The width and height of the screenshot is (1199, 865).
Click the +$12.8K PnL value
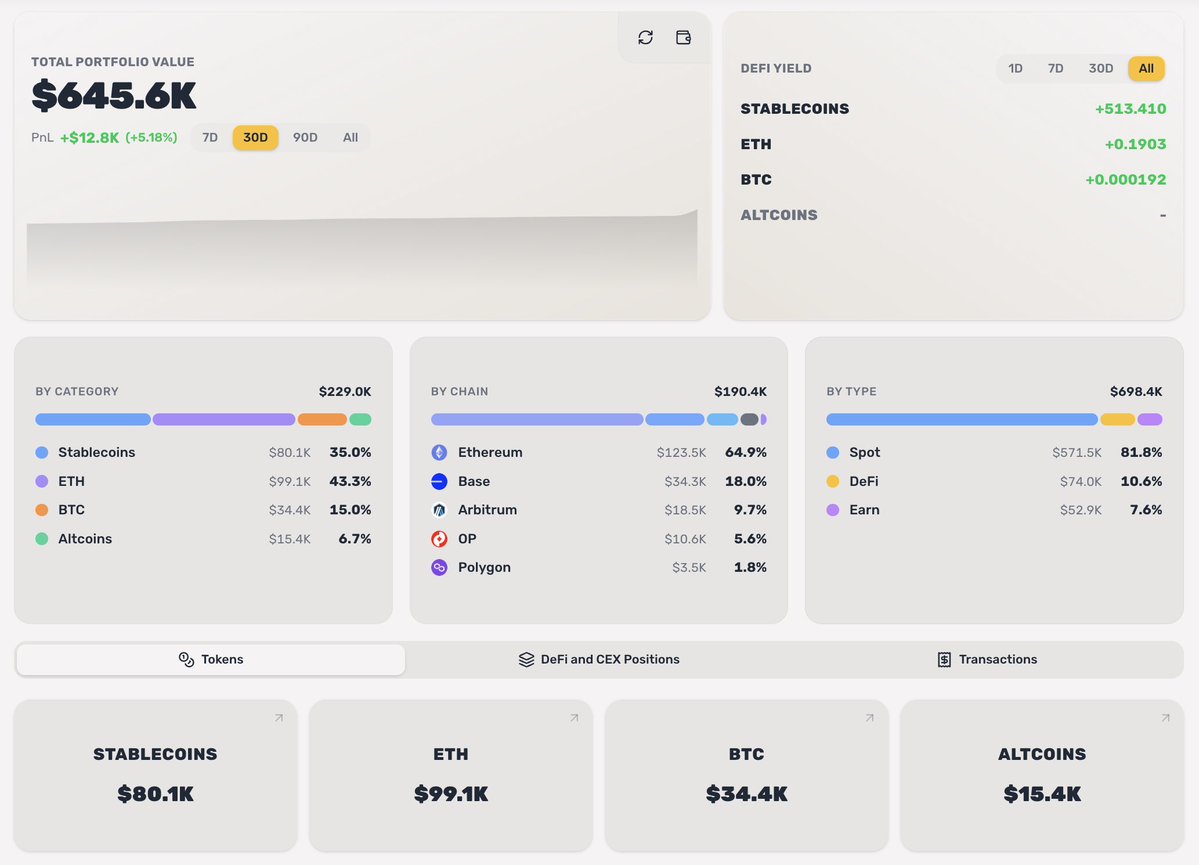pyautogui.click(x=89, y=138)
